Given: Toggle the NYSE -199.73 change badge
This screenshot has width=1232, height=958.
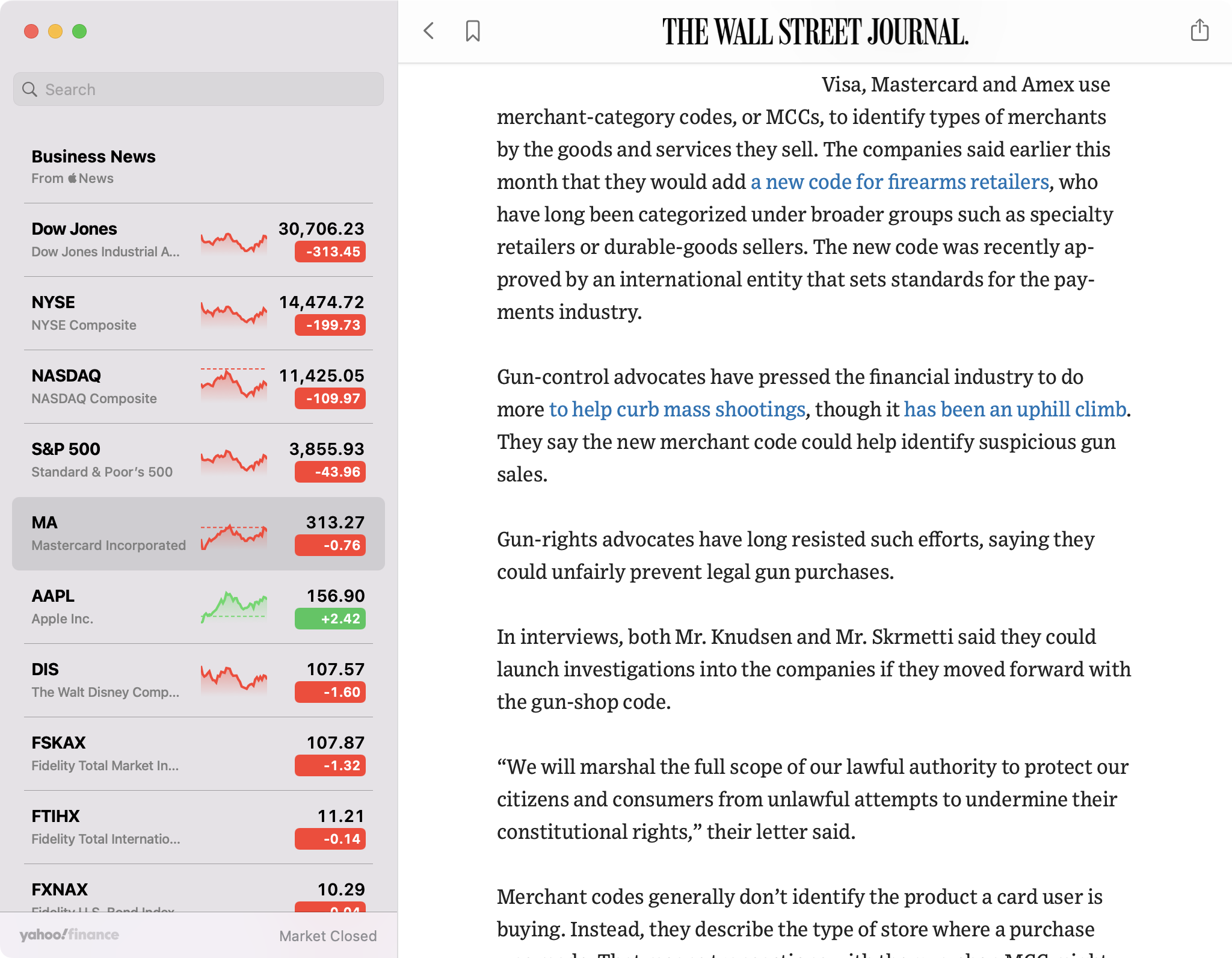Looking at the screenshot, I should pos(330,325).
